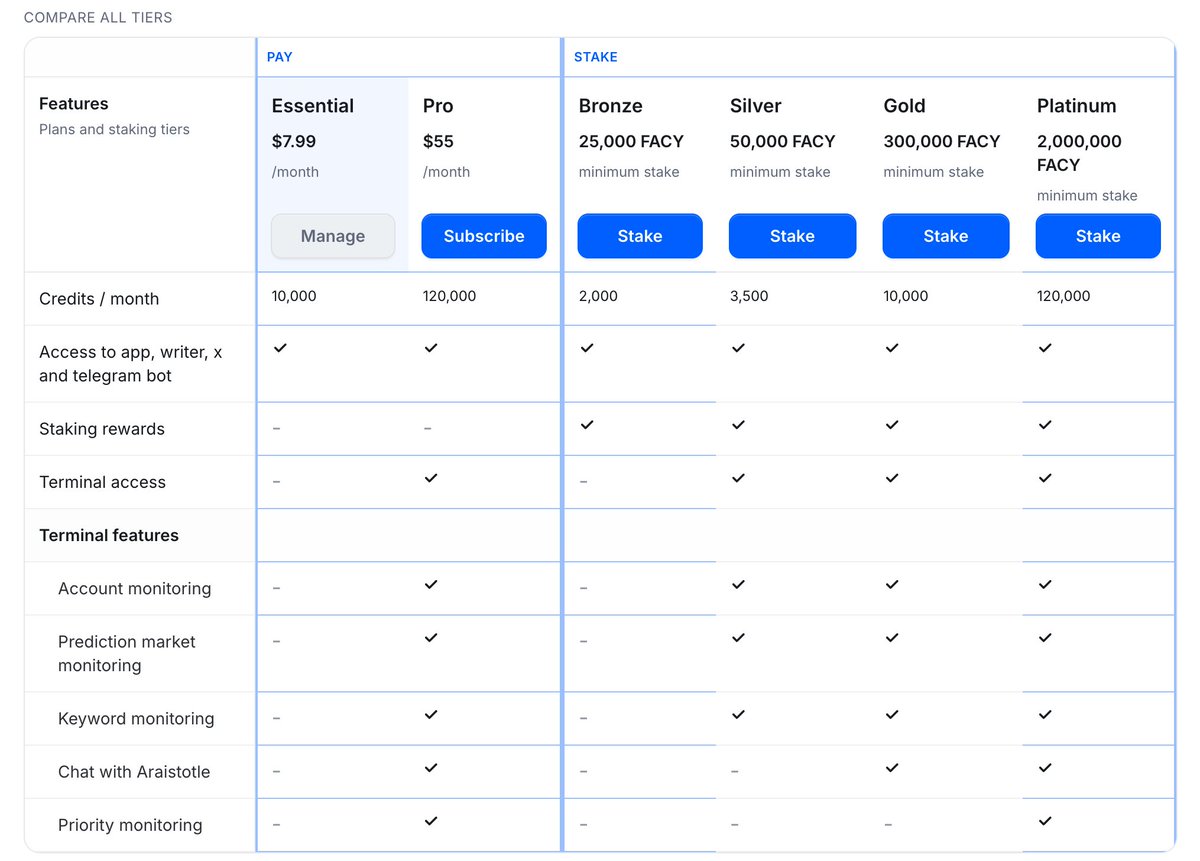Click Silver checkmark in Account monitoring row

coord(738,584)
